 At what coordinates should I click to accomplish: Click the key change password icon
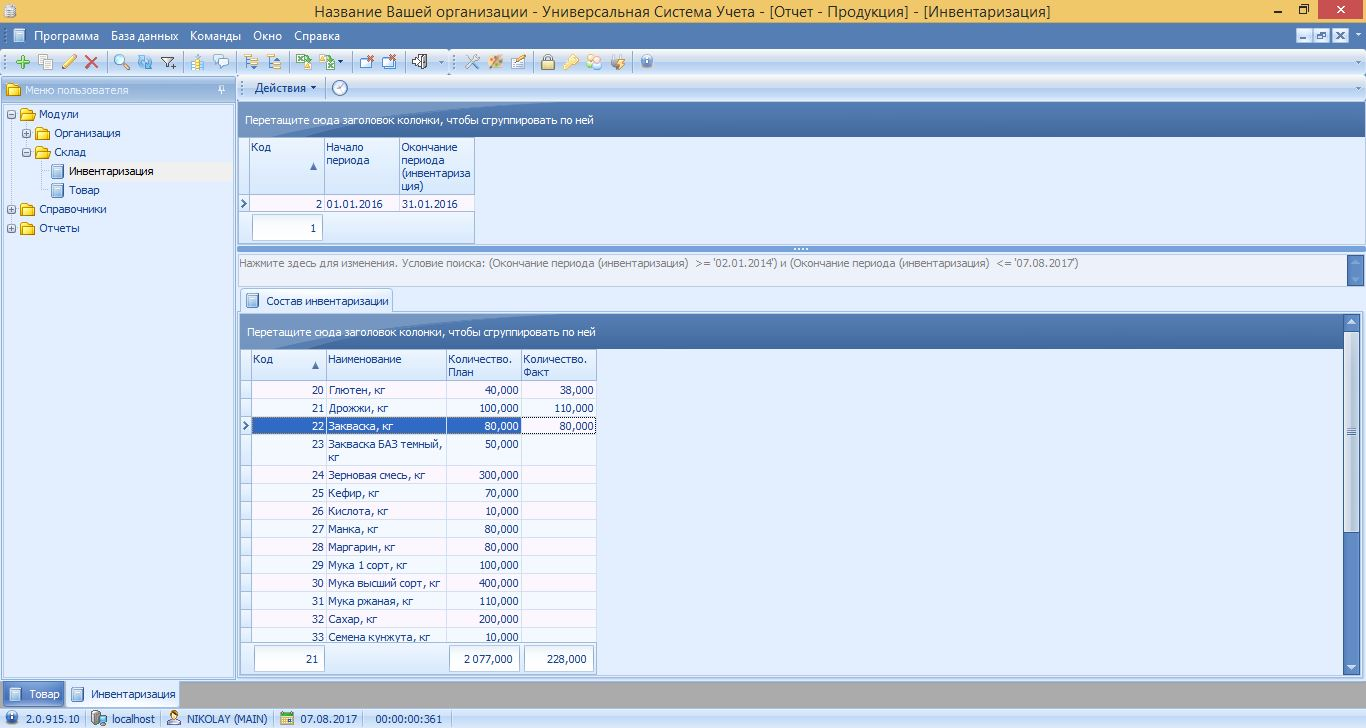click(571, 62)
